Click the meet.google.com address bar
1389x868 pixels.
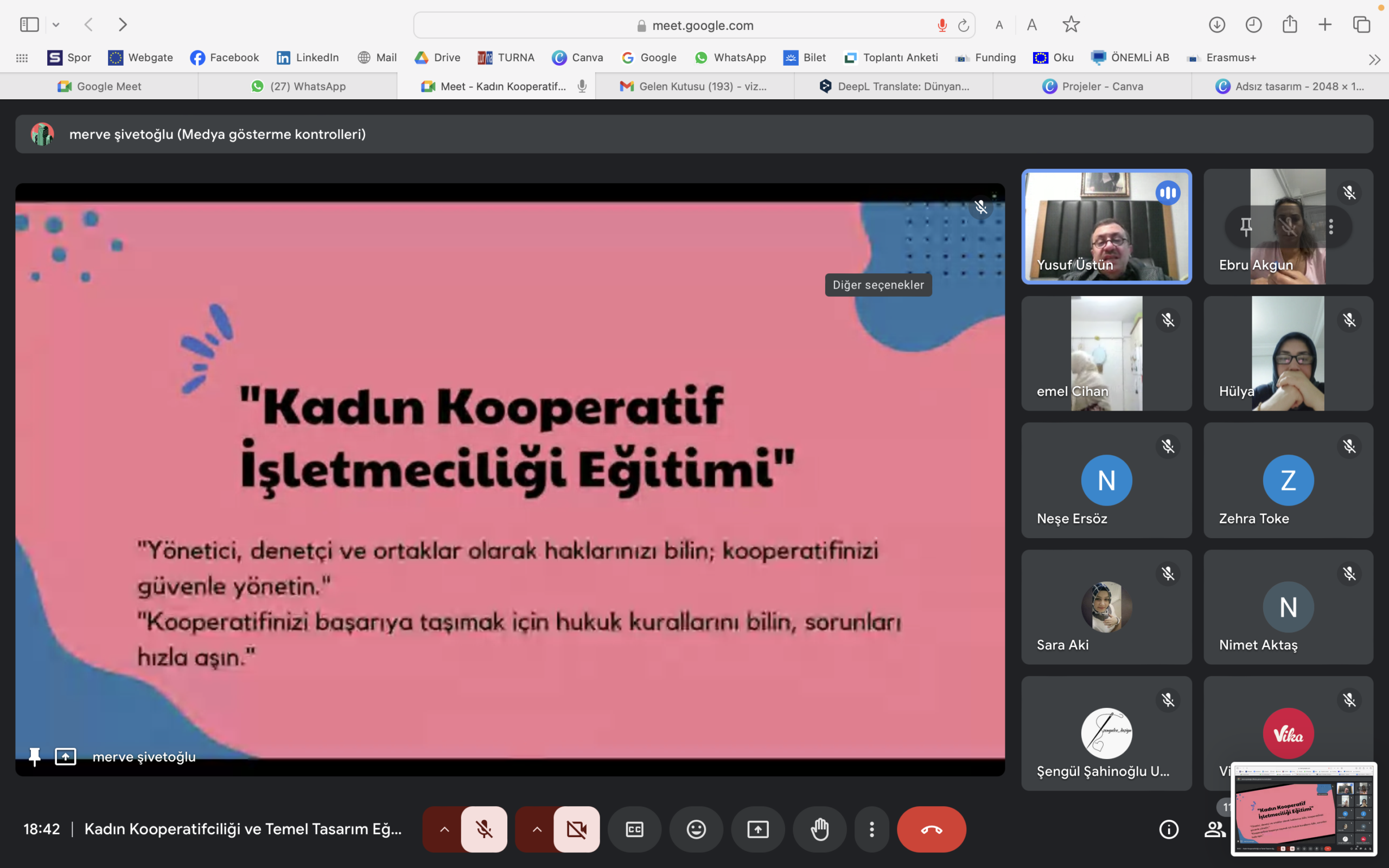pos(702,25)
